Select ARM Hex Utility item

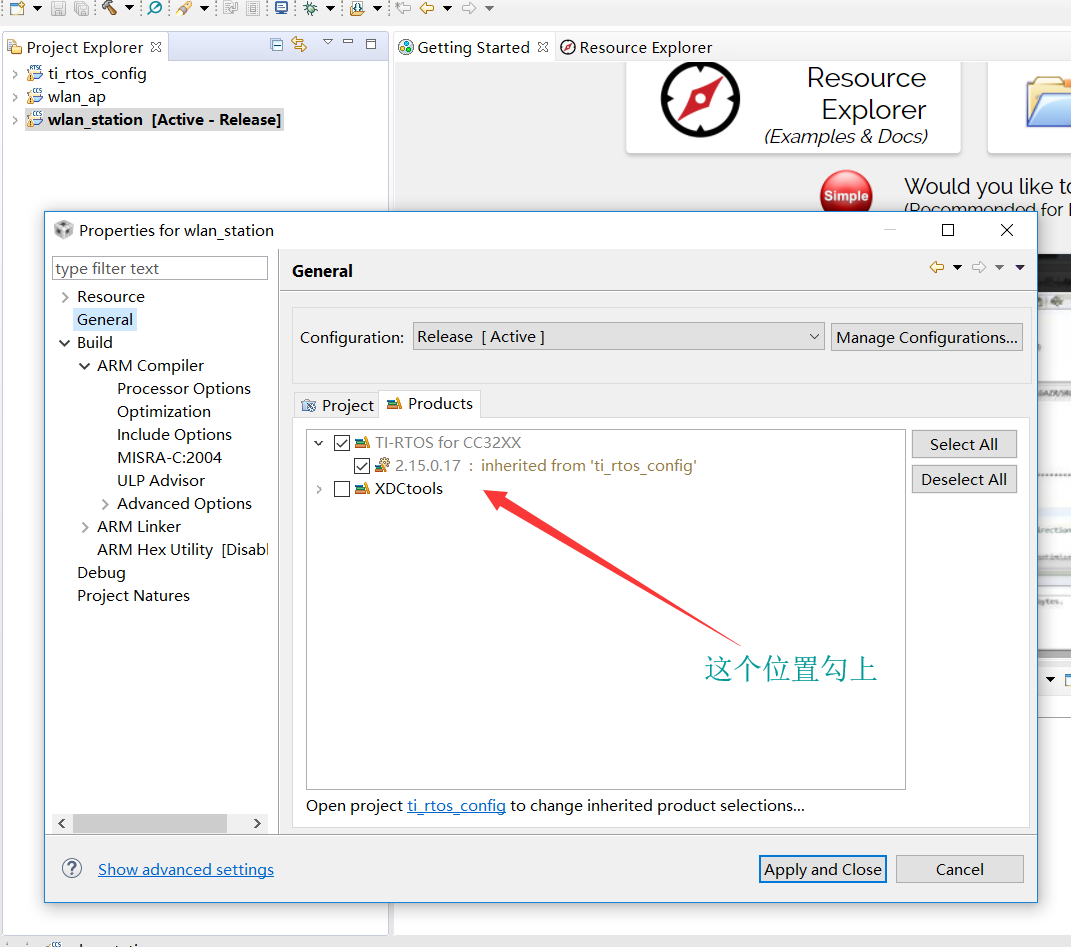(182, 550)
